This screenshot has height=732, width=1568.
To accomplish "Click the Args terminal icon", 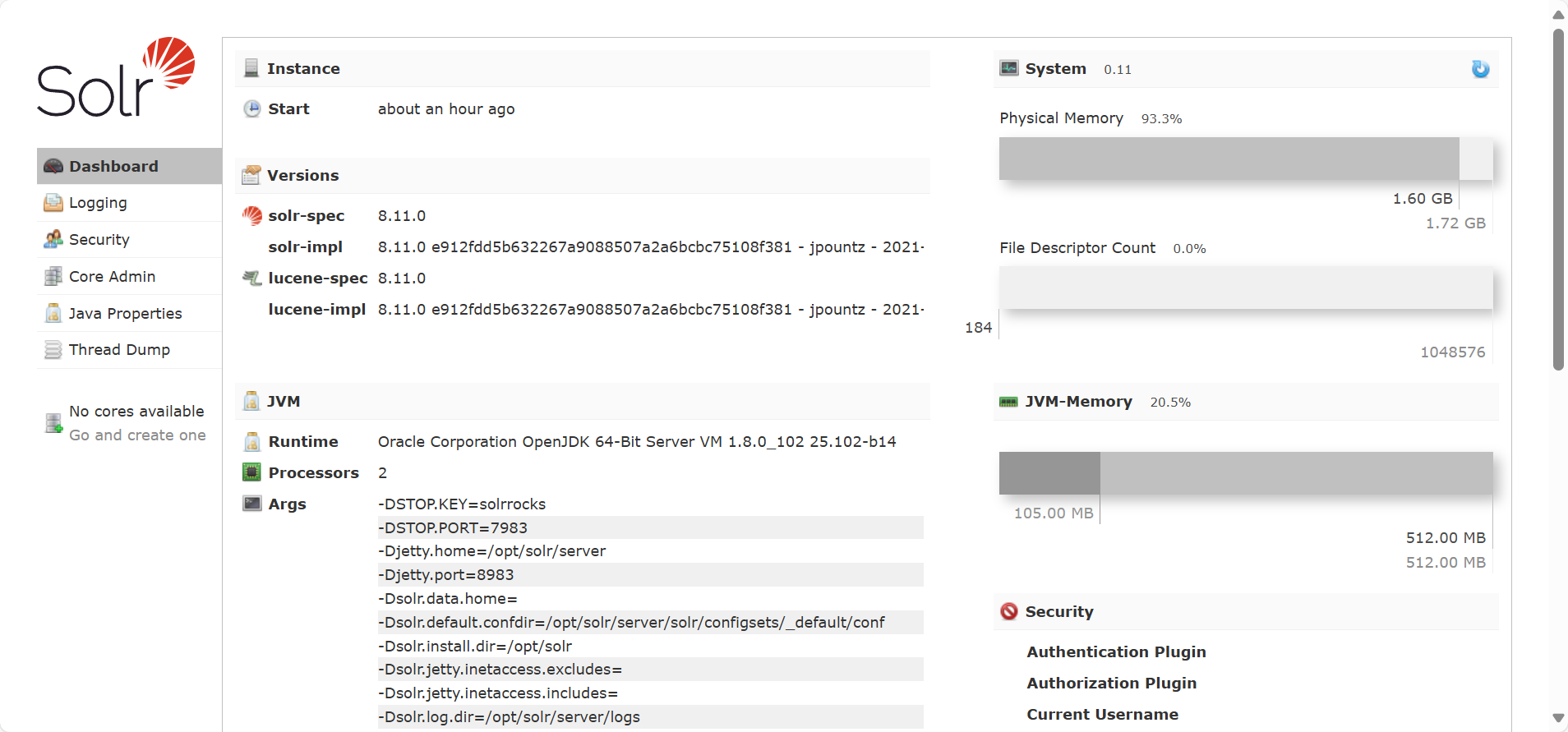I will [252, 504].
